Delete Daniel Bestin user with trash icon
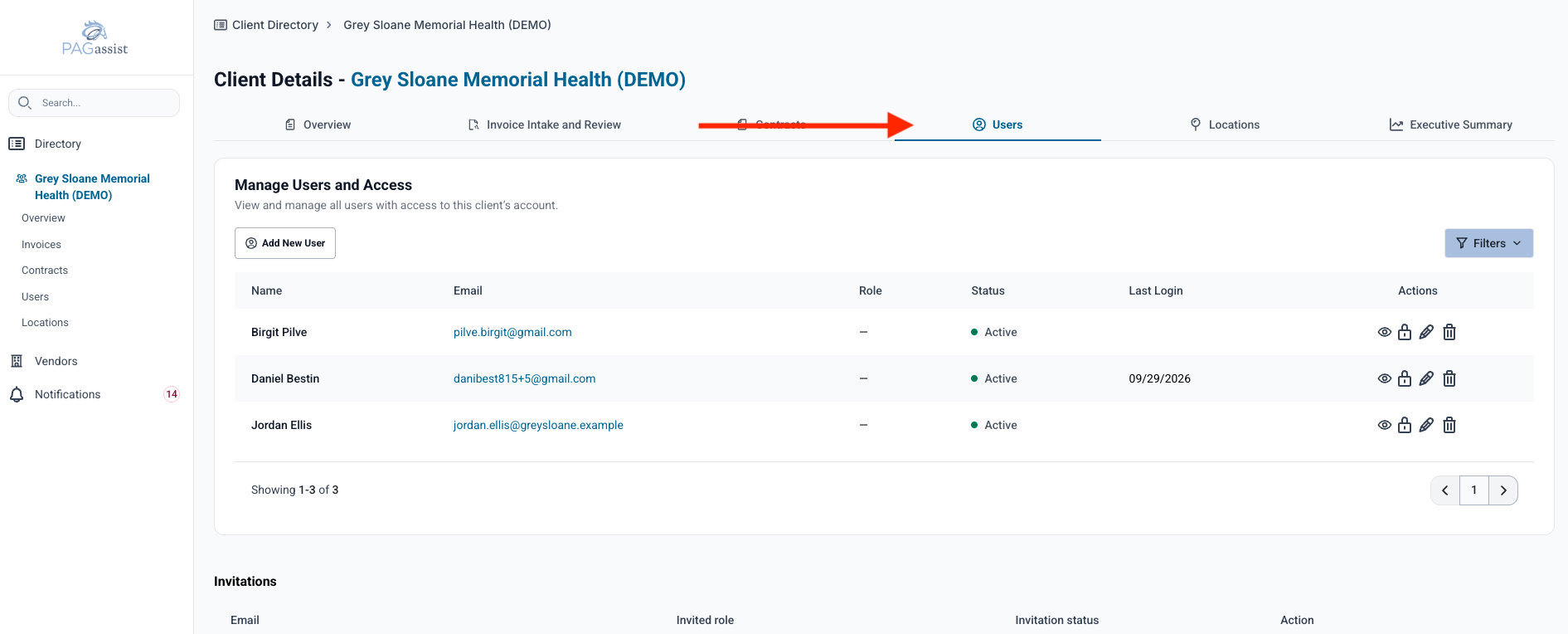 [1449, 378]
